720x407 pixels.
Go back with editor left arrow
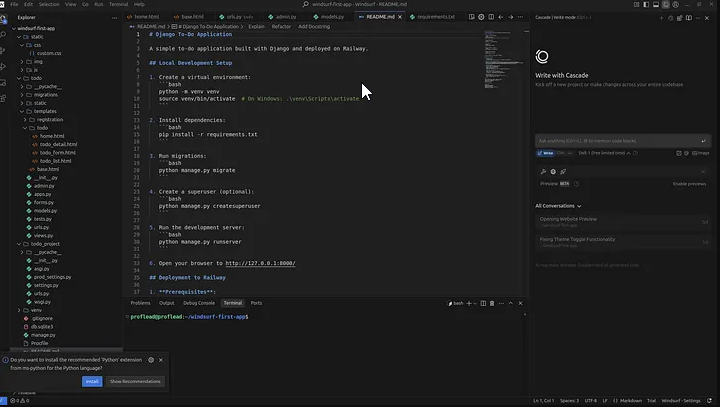(x=501, y=17)
